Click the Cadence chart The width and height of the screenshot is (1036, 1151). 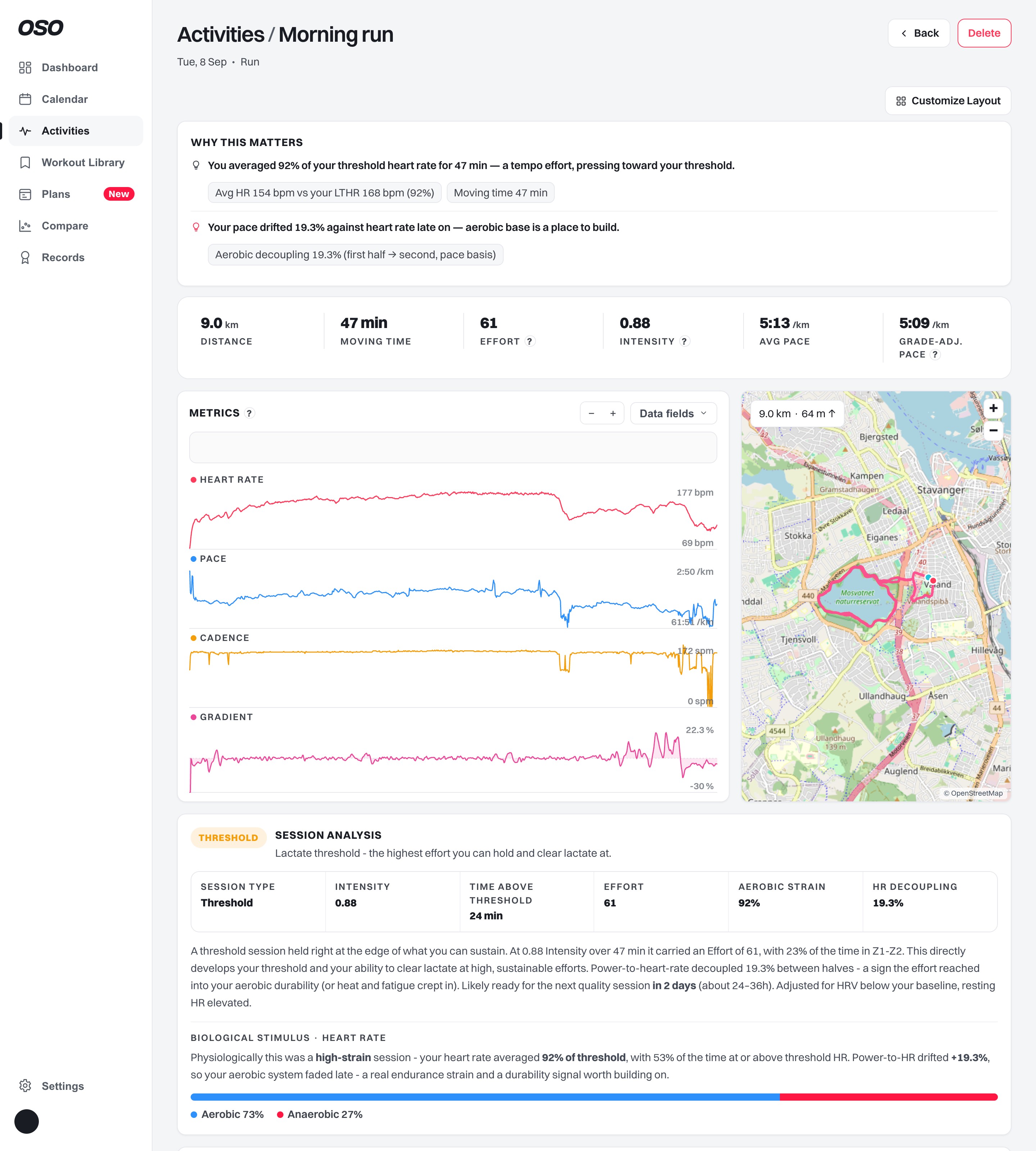(x=453, y=676)
